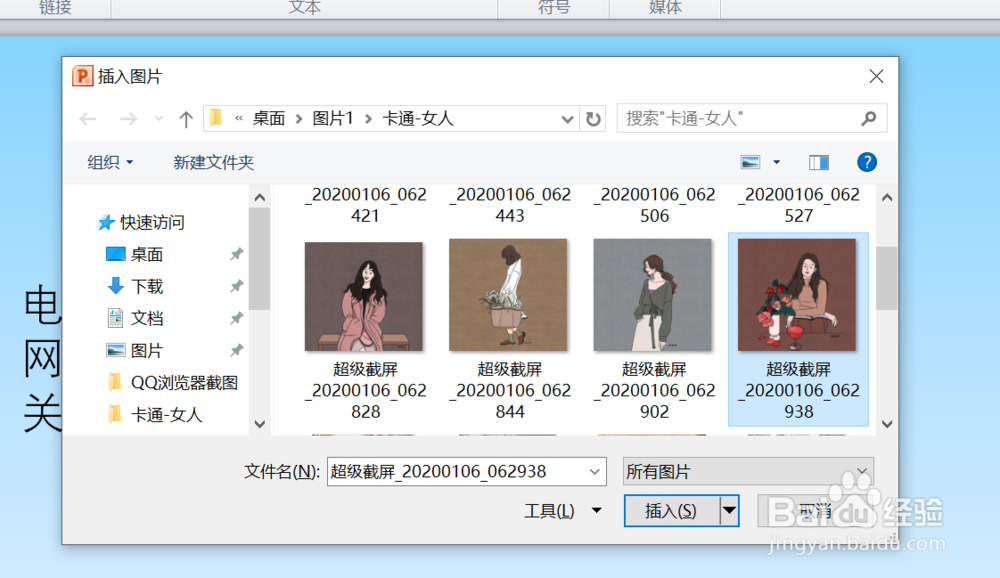Click the search magnifier icon
Image resolution: width=1000 pixels, height=578 pixels.
pos(867,118)
